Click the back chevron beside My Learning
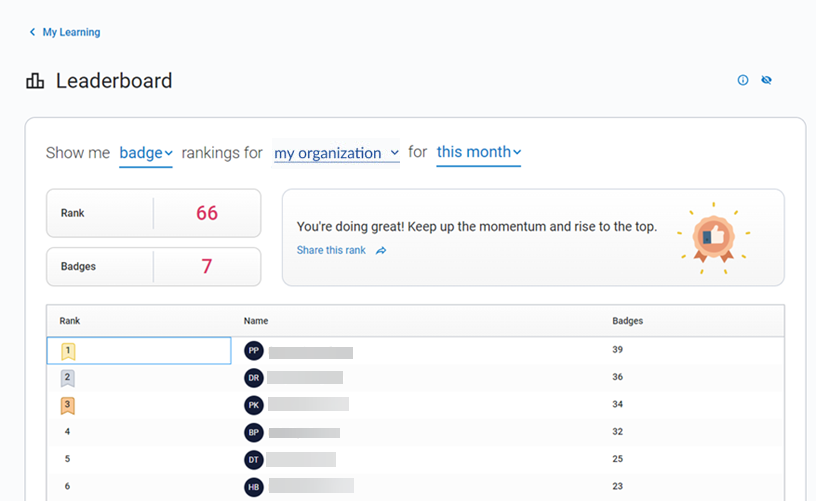 (32, 32)
